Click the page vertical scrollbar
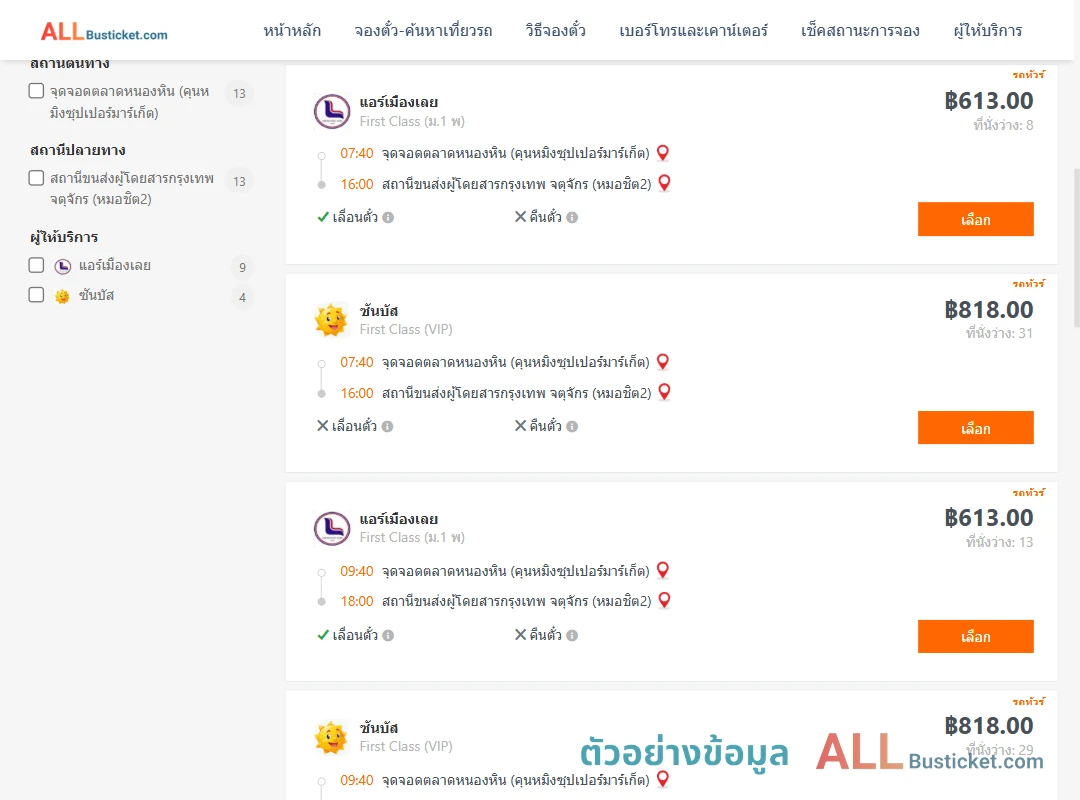This screenshot has height=800, width=1080. coord(1077,248)
